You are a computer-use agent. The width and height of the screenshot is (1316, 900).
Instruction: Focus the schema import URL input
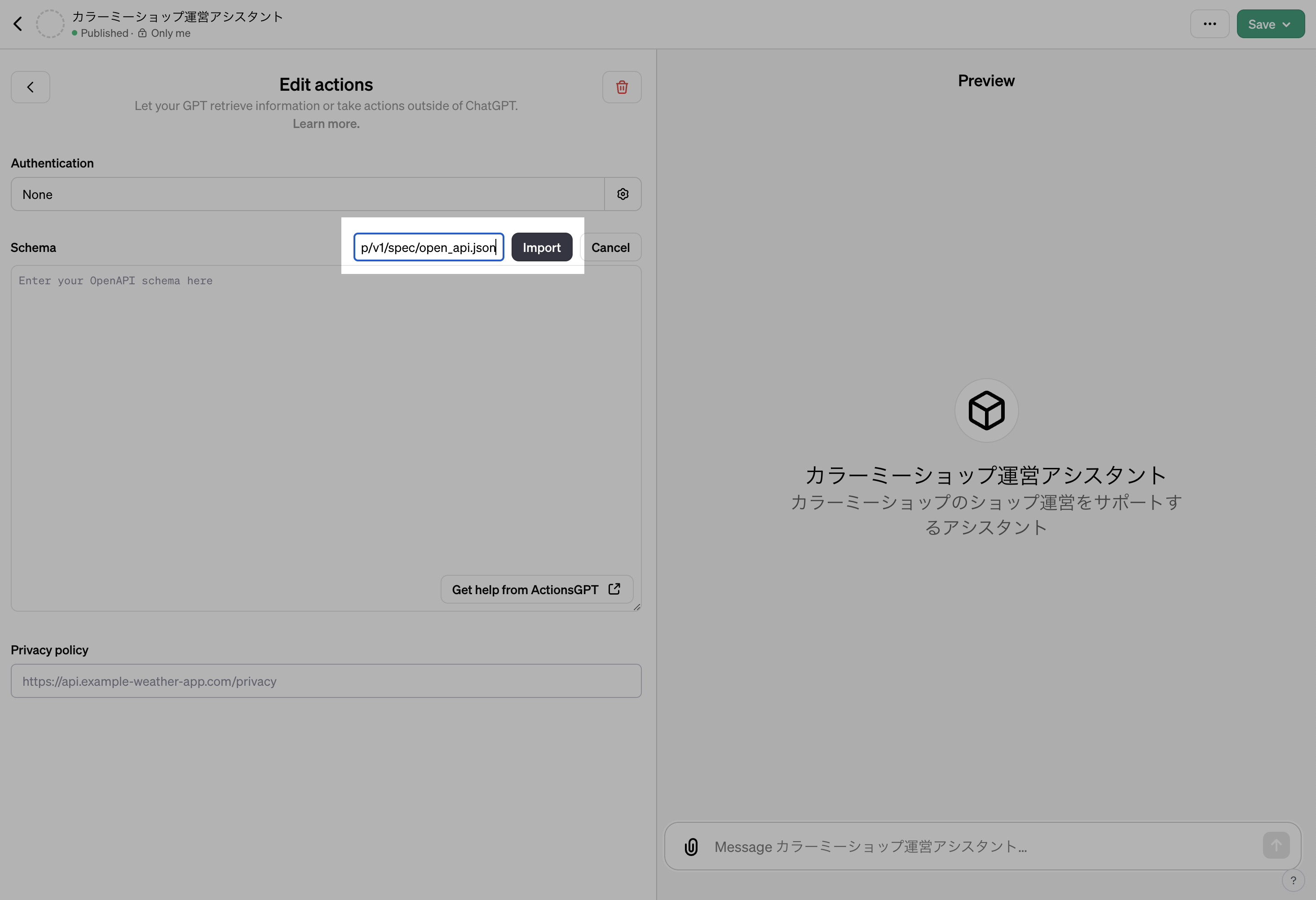[x=428, y=247]
